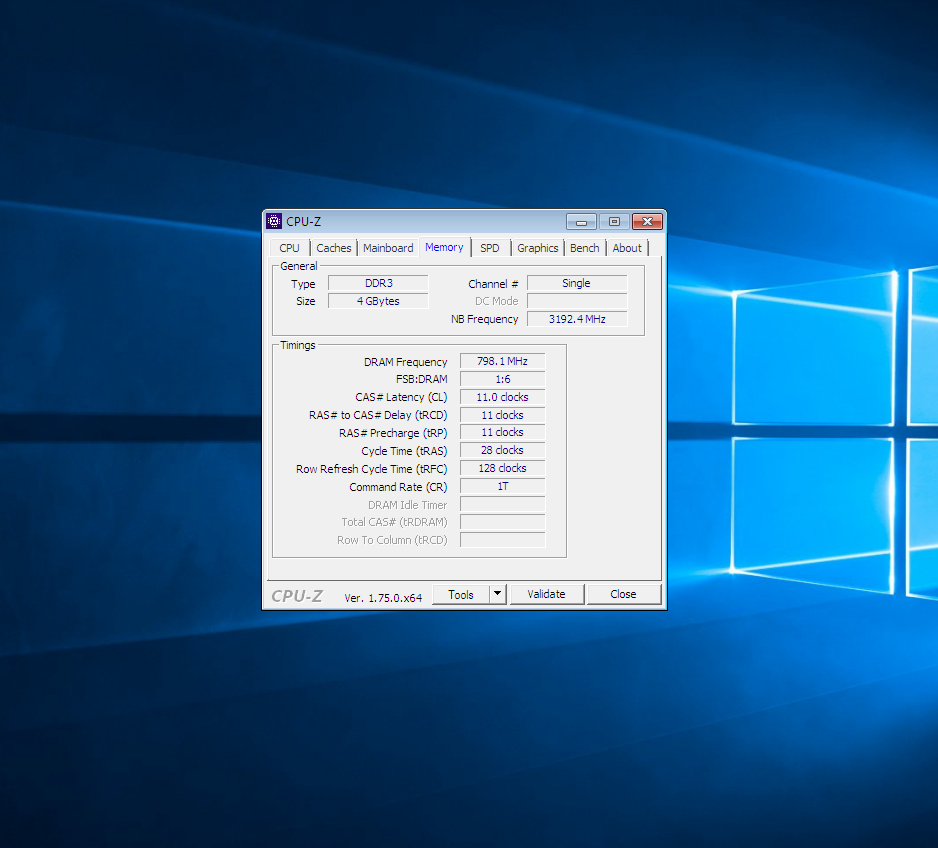
Task: Click the Channel # field showing Single
Action: (577, 283)
